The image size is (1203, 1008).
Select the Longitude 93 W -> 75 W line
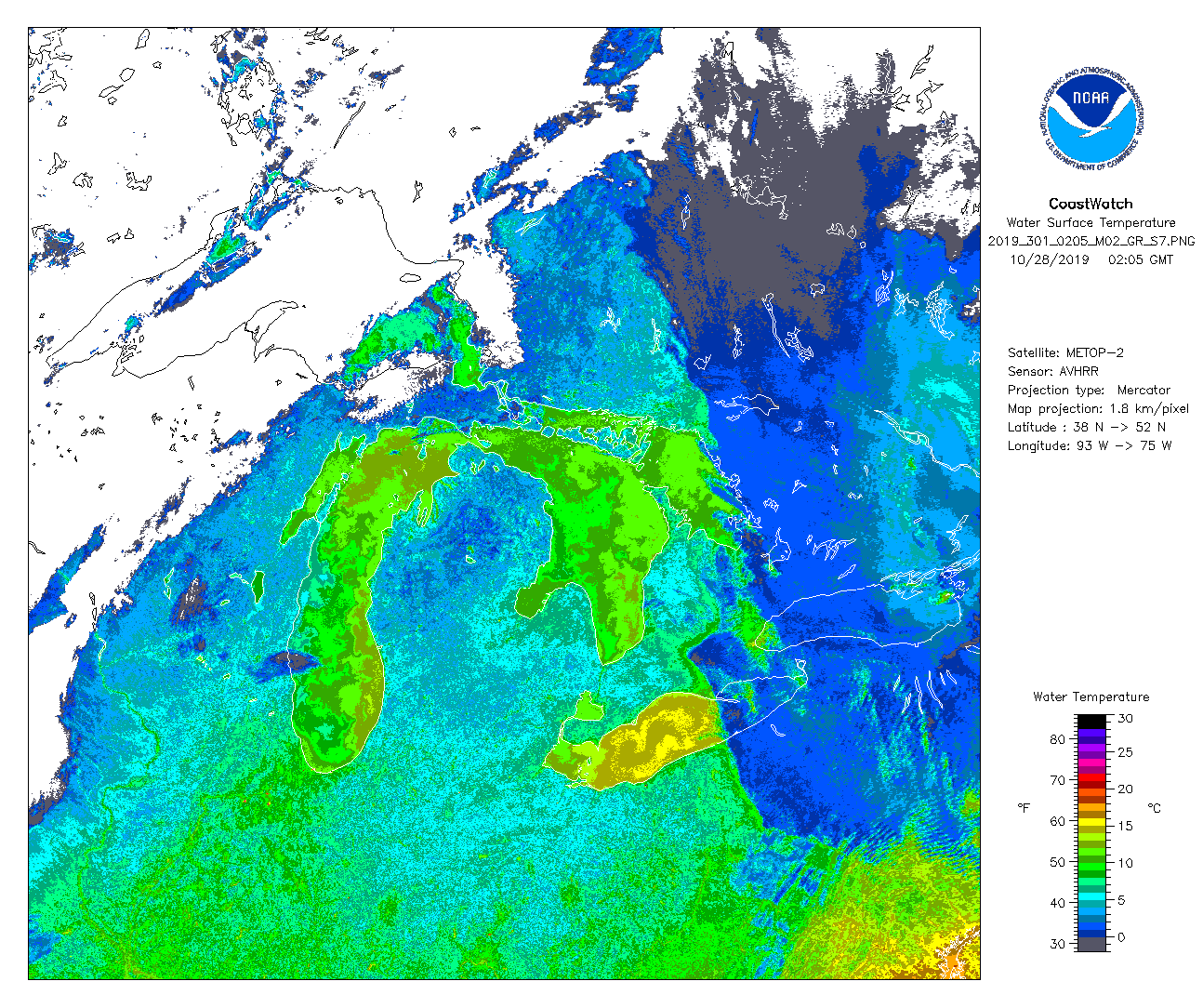click(x=1089, y=445)
